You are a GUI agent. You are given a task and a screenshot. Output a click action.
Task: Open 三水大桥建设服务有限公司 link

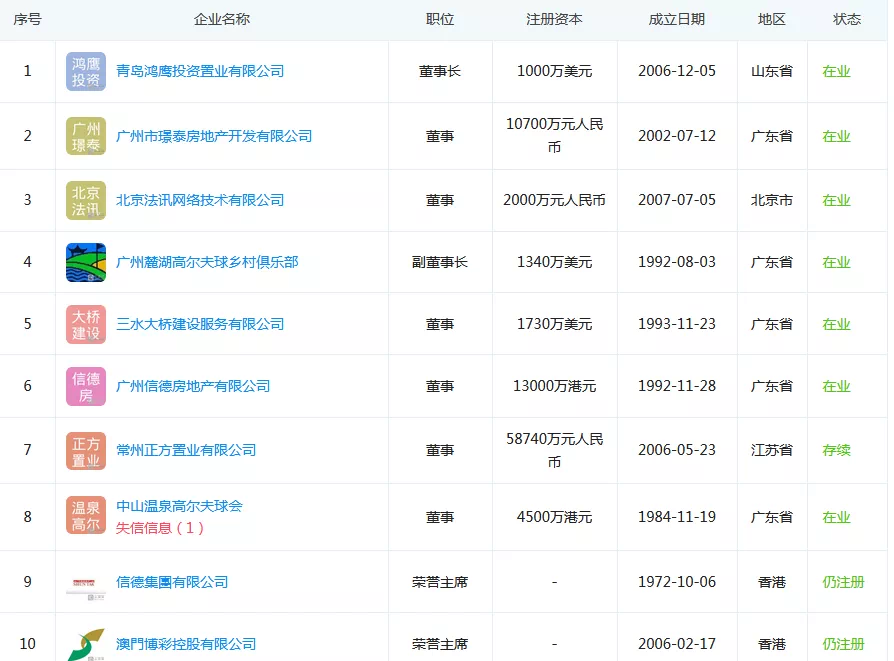[x=200, y=324]
